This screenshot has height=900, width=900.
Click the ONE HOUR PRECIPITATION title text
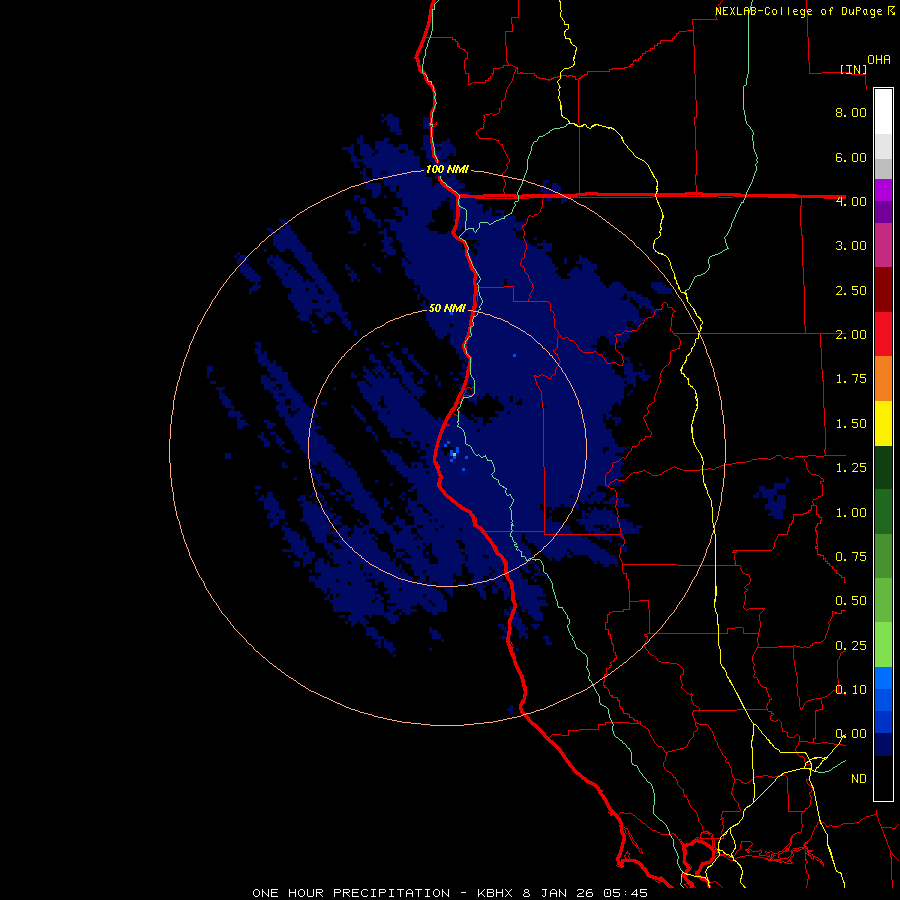[351, 893]
